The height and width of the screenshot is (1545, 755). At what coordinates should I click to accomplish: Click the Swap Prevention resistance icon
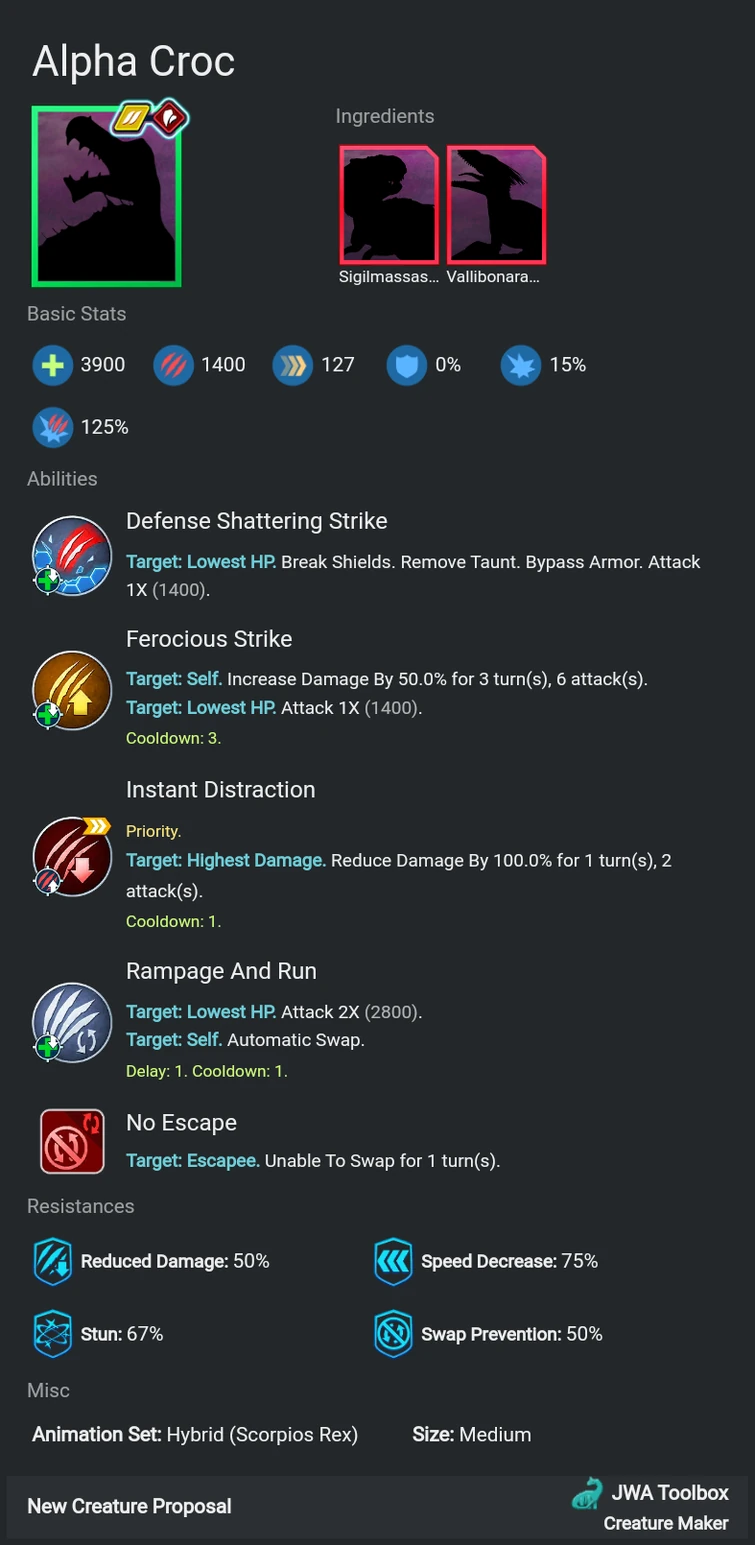click(x=393, y=1334)
